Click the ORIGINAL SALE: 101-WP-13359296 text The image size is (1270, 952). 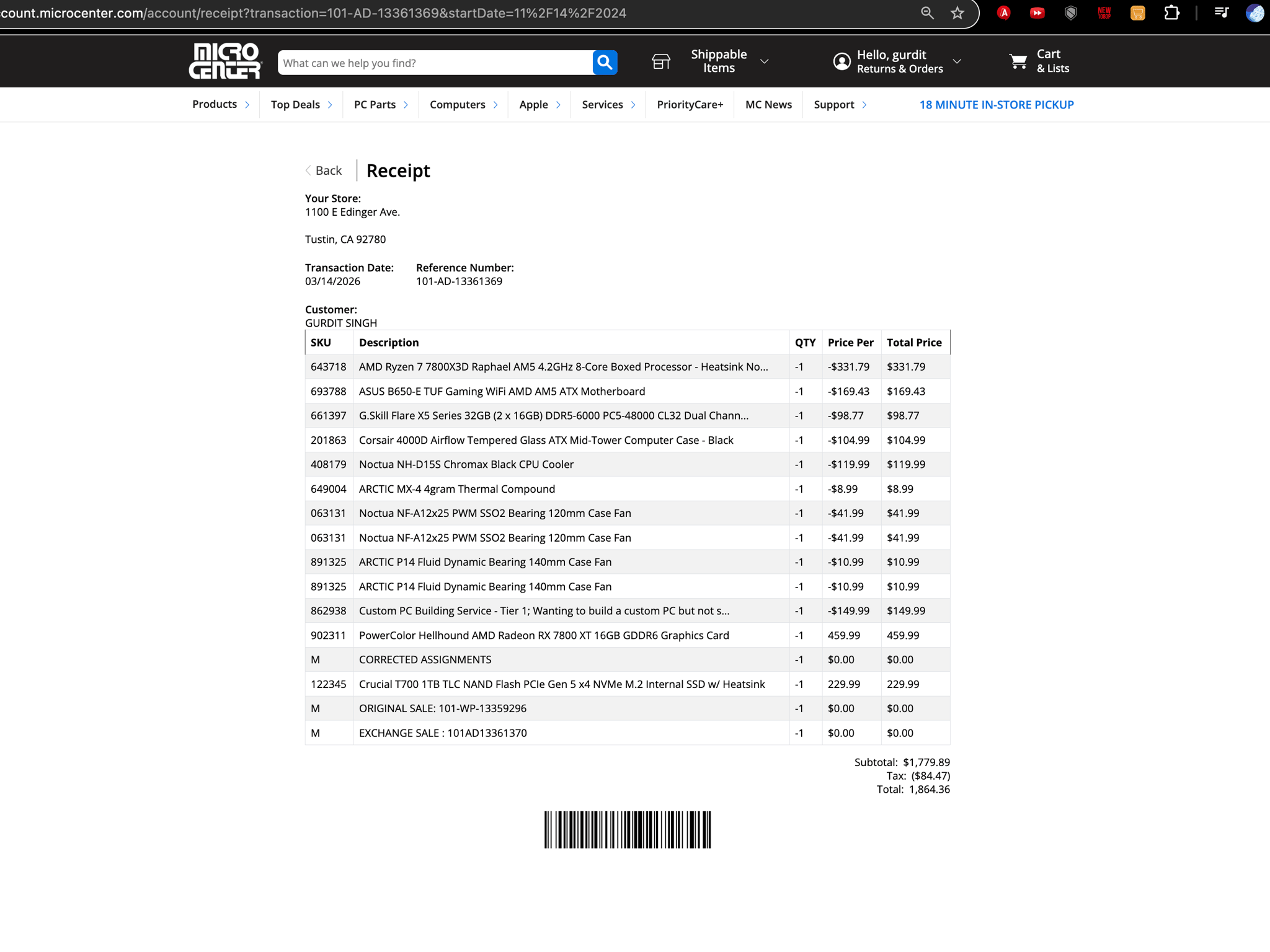pyautogui.click(x=443, y=708)
